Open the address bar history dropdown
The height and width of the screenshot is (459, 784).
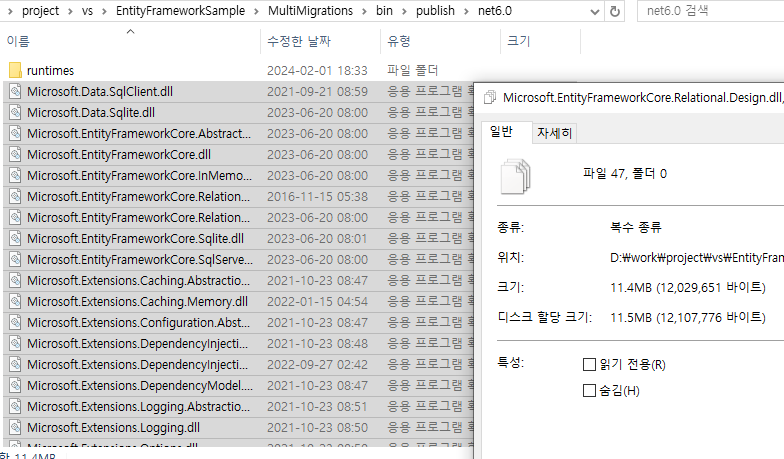point(594,12)
